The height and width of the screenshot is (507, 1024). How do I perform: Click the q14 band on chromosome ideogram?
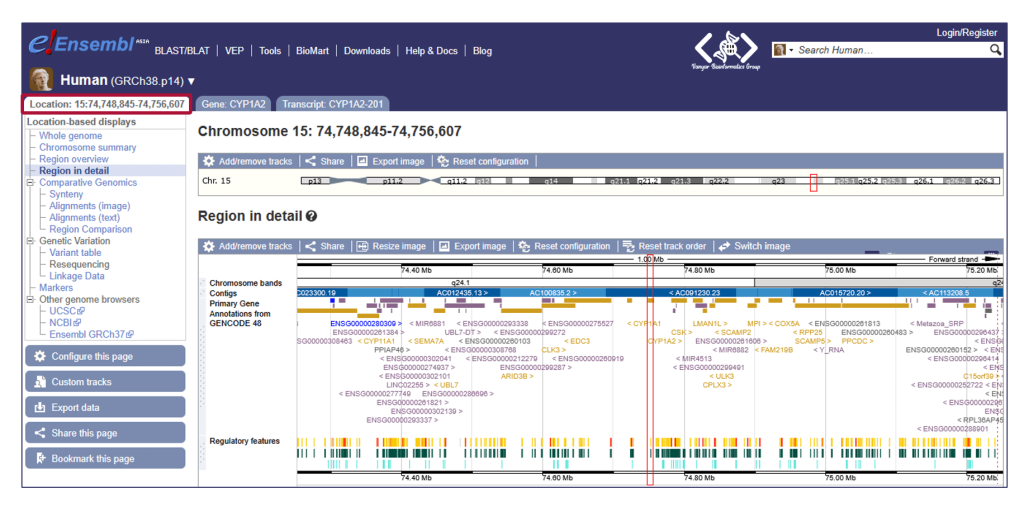point(550,181)
